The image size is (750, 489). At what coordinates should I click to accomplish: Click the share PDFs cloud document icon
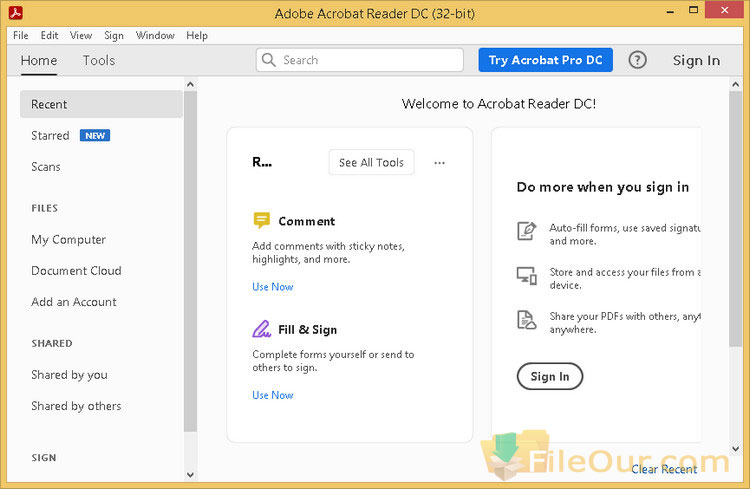pyautogui.click(x=527, y=320)
